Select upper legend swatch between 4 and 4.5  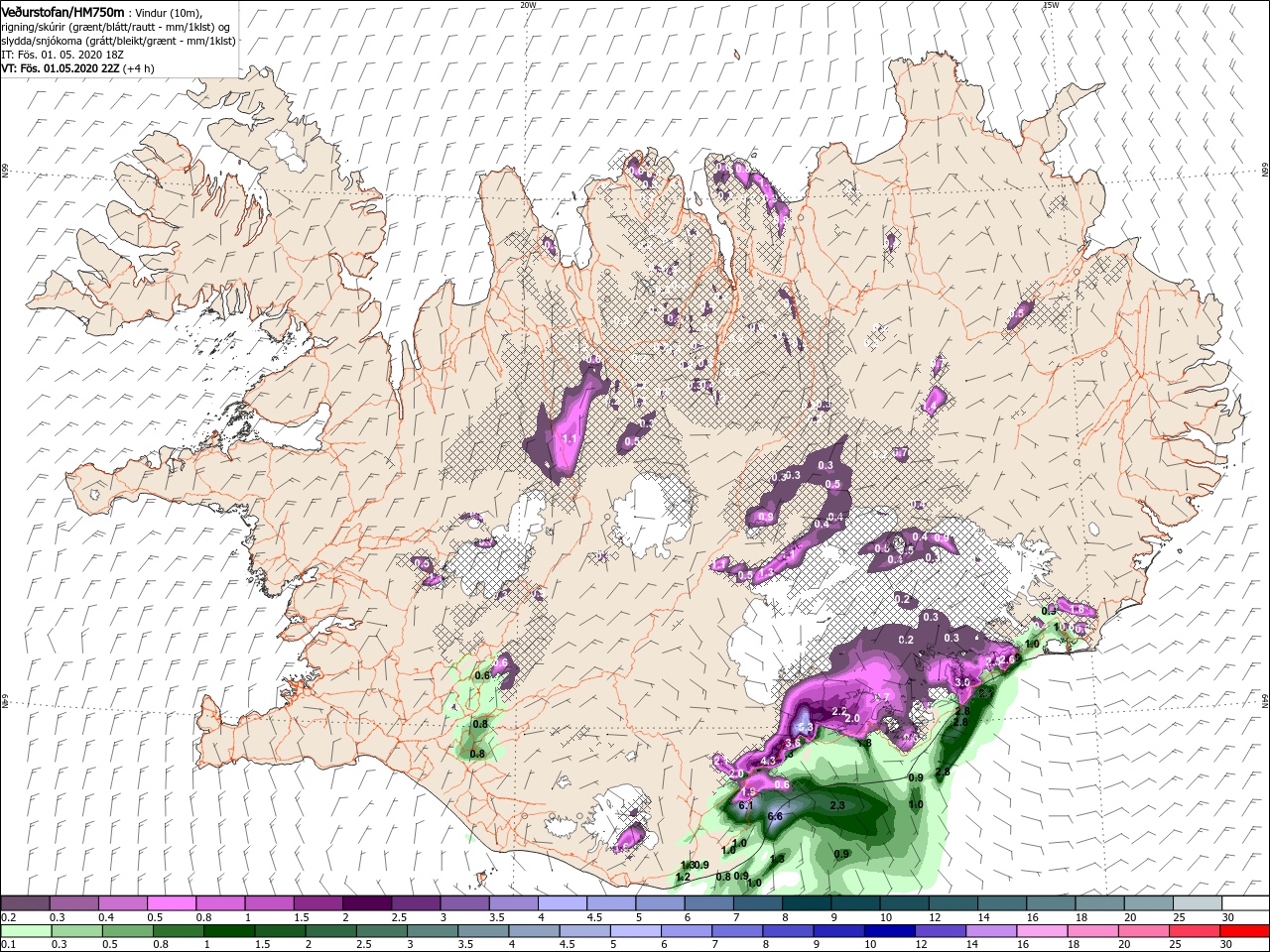click(x=563, y=903)
